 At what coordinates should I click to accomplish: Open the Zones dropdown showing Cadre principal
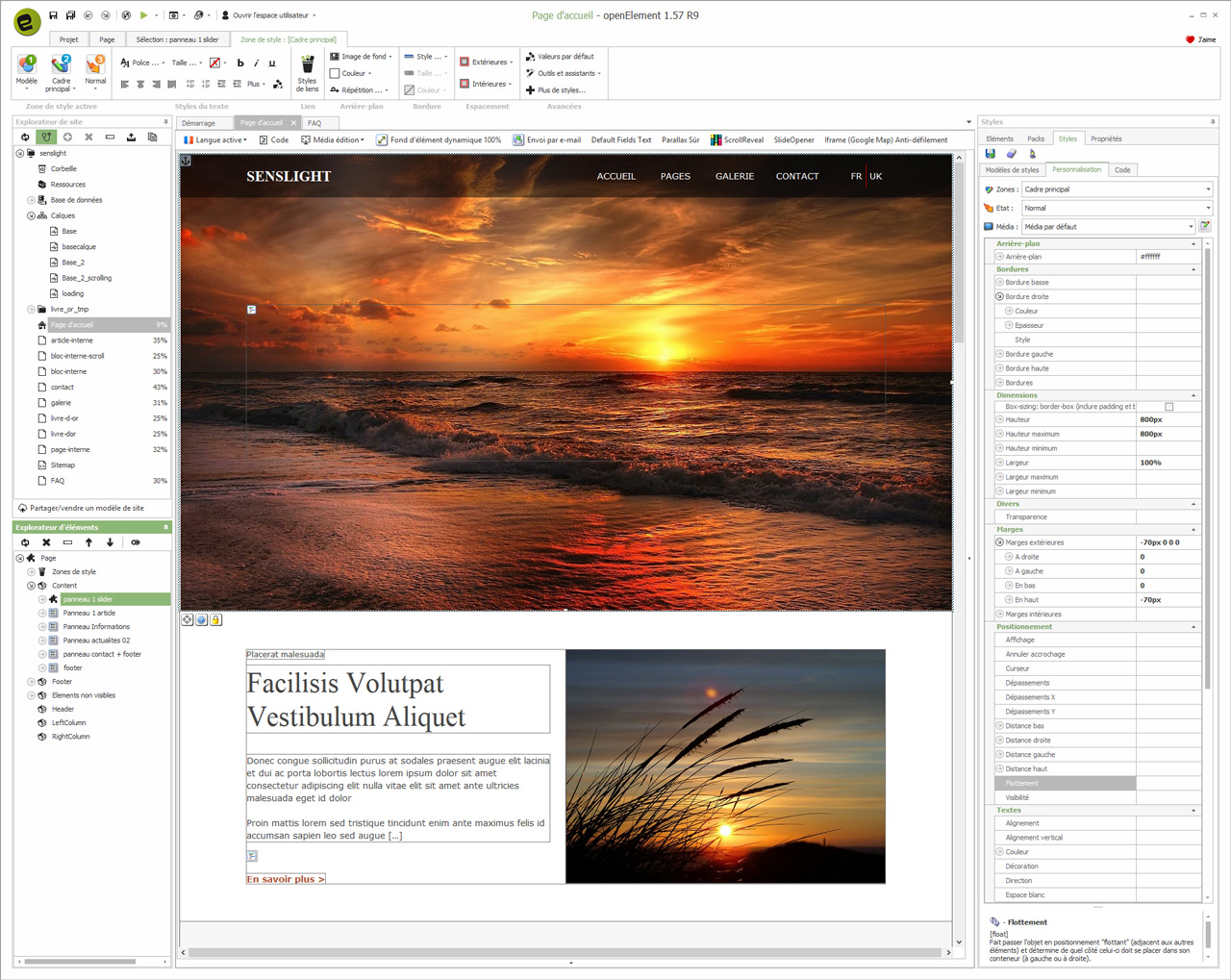[1116, 189]
